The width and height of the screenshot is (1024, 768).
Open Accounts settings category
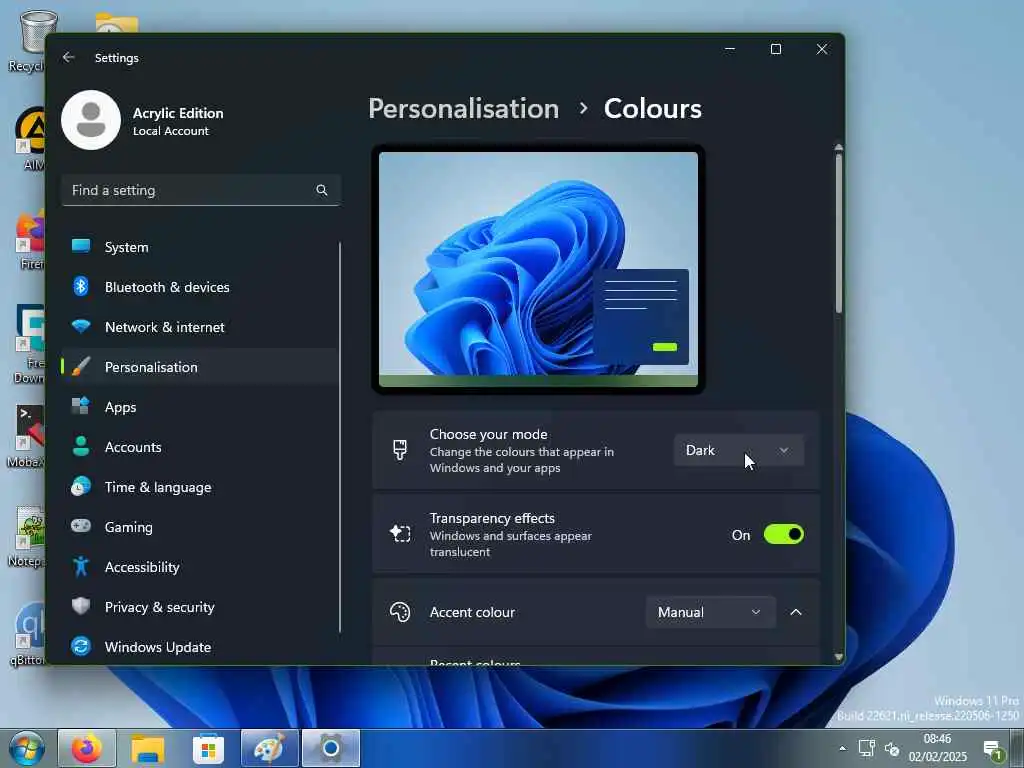pyautogui.click(x=200, y=447)
